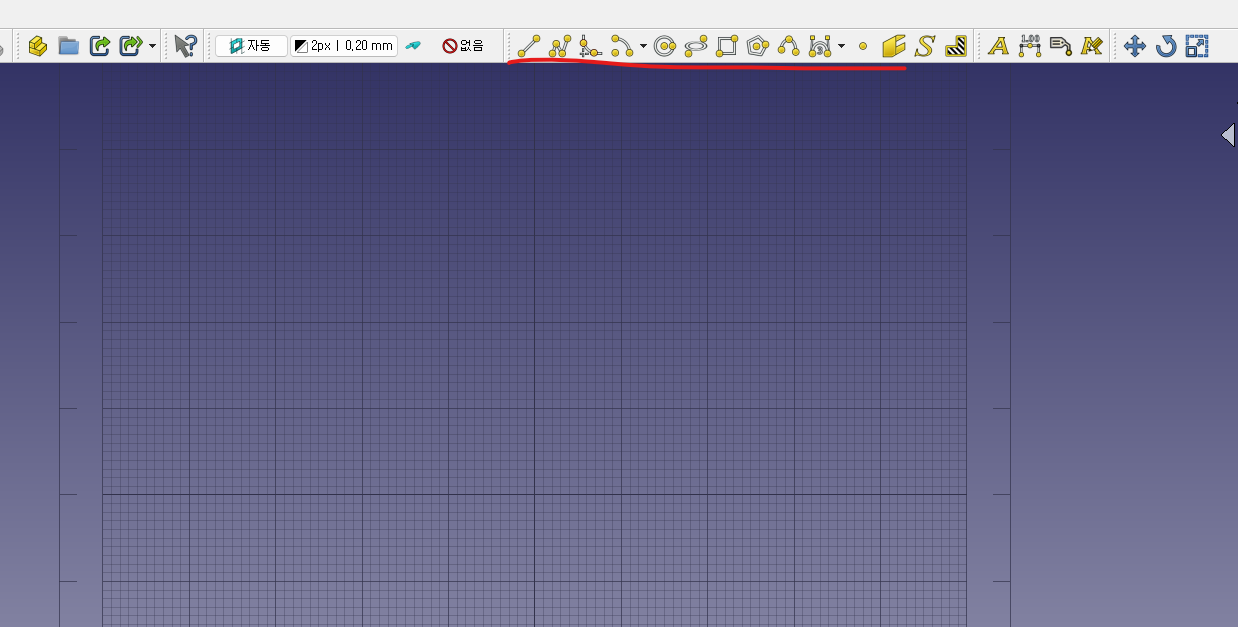The image size is (1238, 627).
Task: Select the Facebinder tool
Action: click(894, 46)
